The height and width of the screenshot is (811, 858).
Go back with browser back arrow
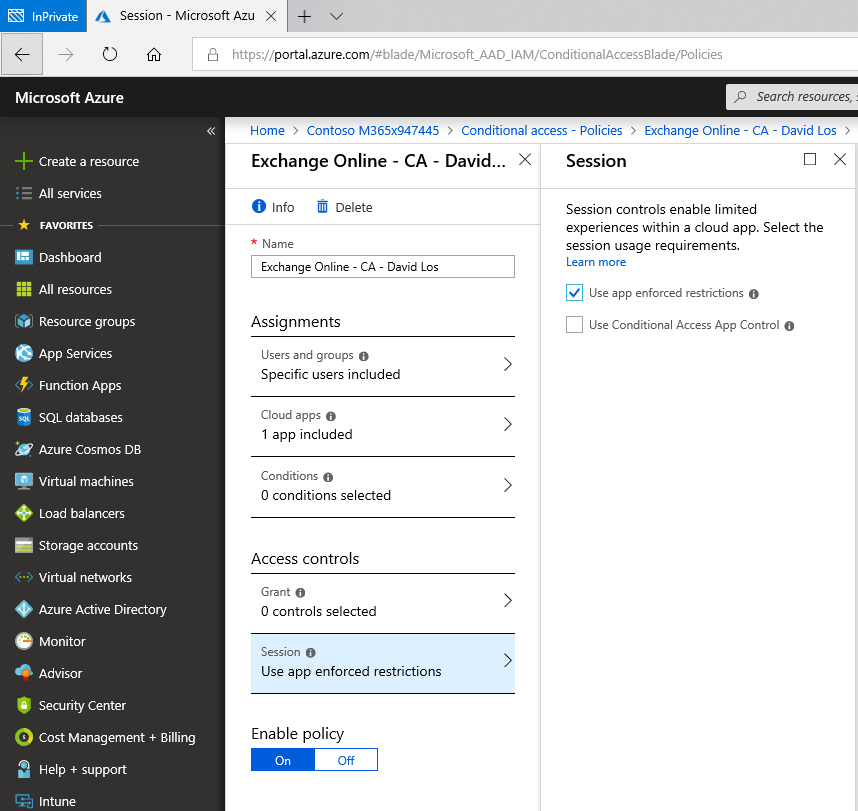[x=22, y=54]
